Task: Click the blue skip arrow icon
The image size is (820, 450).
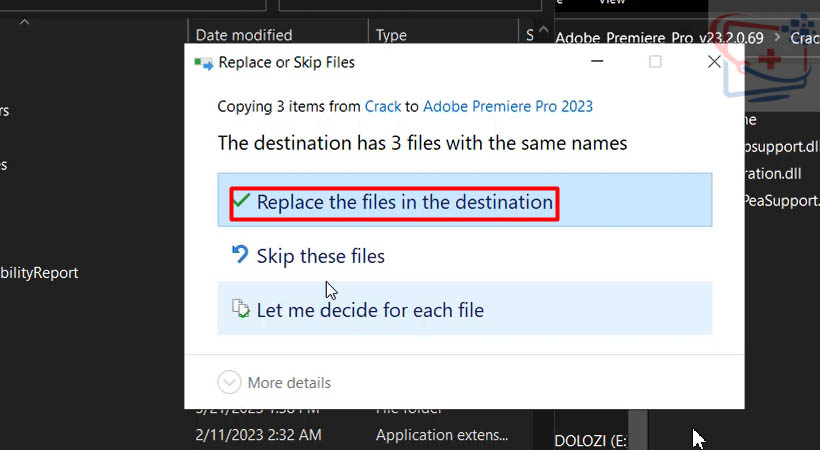Action: [x=240, y=255]
